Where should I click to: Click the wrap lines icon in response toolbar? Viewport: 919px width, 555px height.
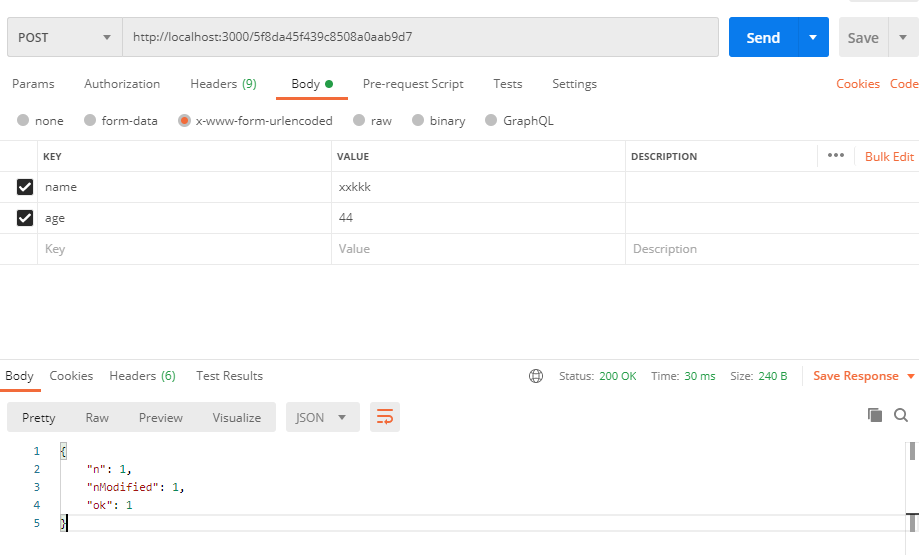click(384, 418)
